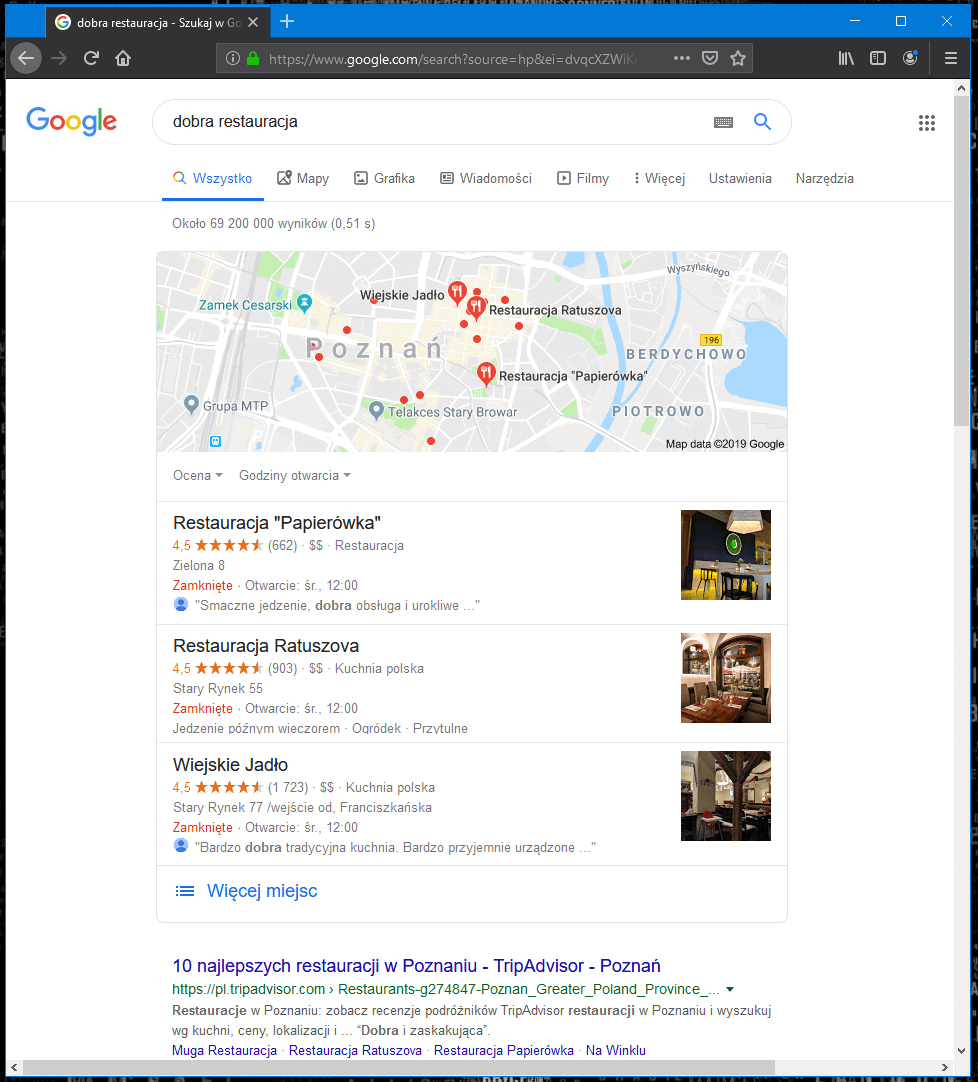Save page to Pocket

coord(710,59)
